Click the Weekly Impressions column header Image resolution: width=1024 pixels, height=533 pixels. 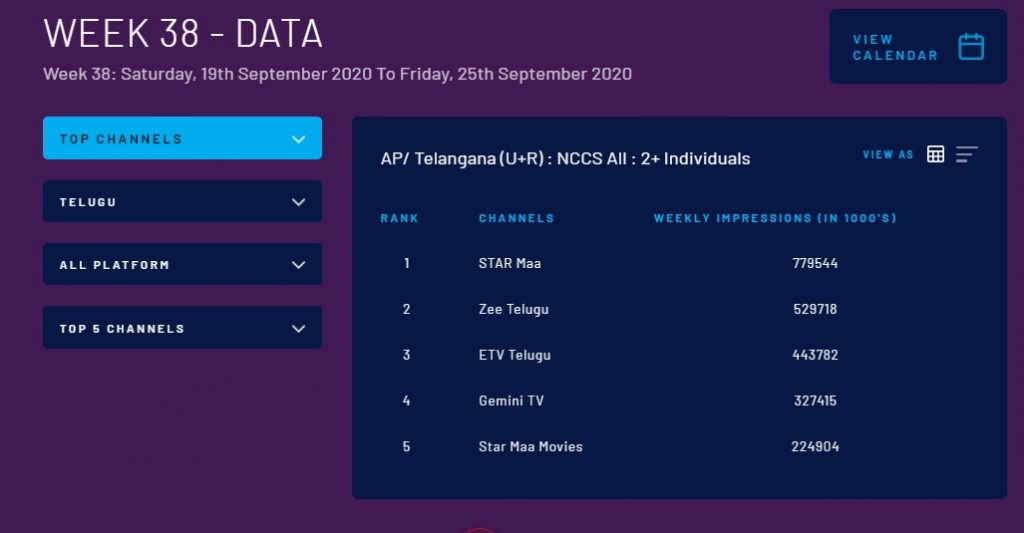(x=775, y=218)
